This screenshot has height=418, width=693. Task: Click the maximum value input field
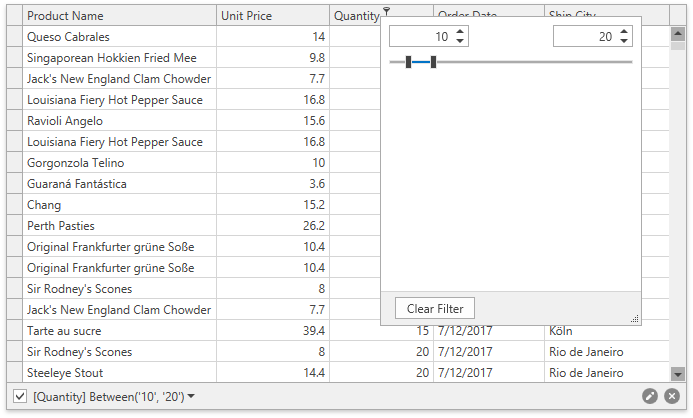point(584,36)
